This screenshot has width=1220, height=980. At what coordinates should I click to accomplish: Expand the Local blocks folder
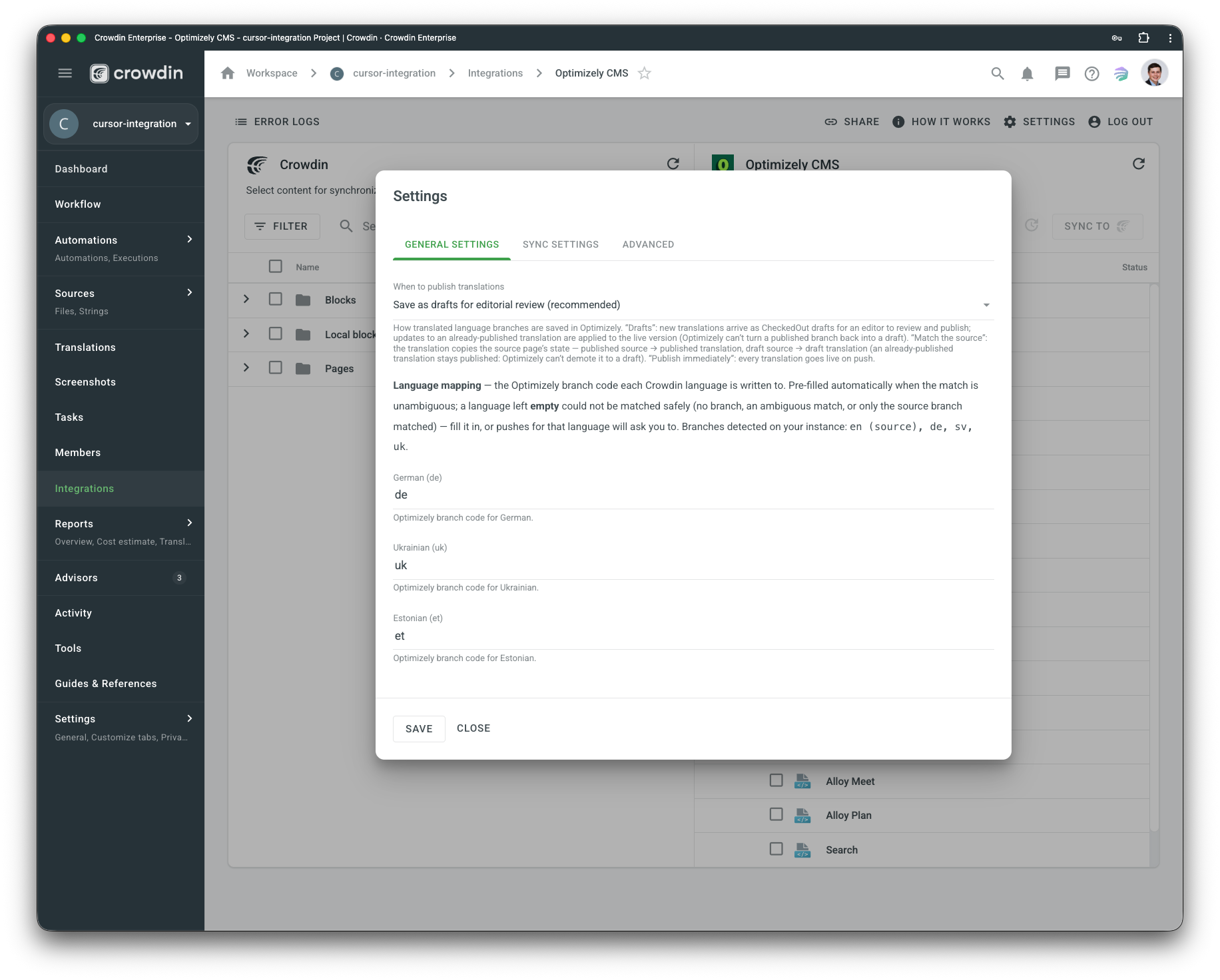pyautogui.click(x=246, y=334)
